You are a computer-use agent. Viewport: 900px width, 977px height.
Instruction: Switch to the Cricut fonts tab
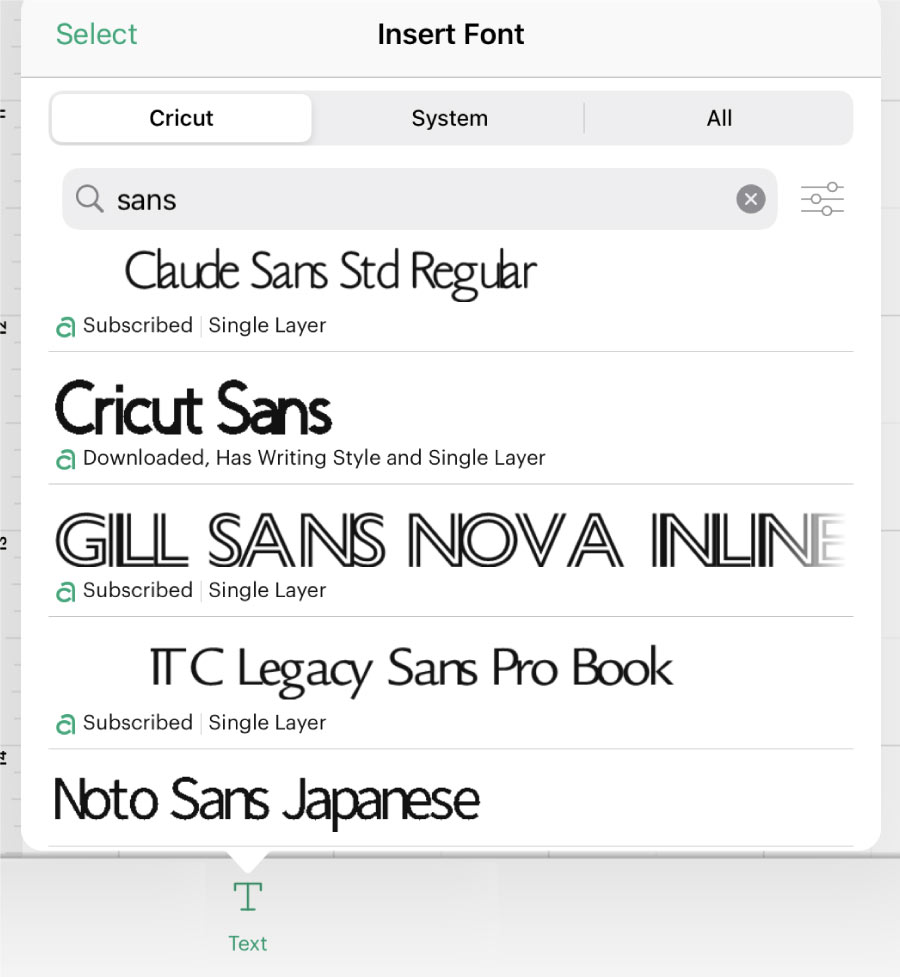pos(181,118)
